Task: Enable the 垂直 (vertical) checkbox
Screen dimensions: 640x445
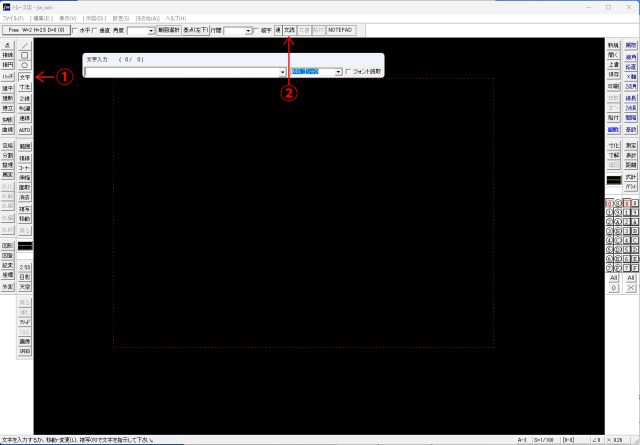Action: (x=99, y=31)
